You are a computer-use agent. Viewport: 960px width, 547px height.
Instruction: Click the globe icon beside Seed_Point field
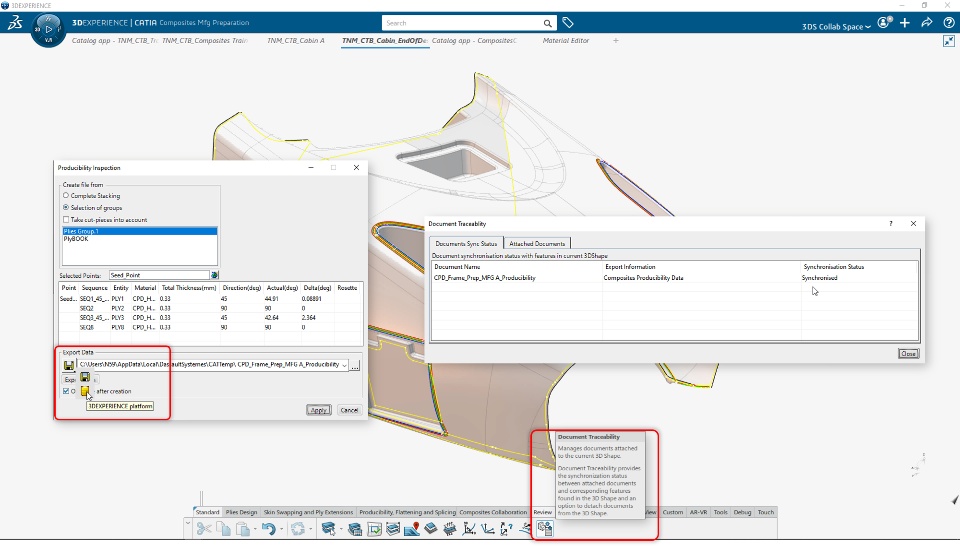pos(214,275)
